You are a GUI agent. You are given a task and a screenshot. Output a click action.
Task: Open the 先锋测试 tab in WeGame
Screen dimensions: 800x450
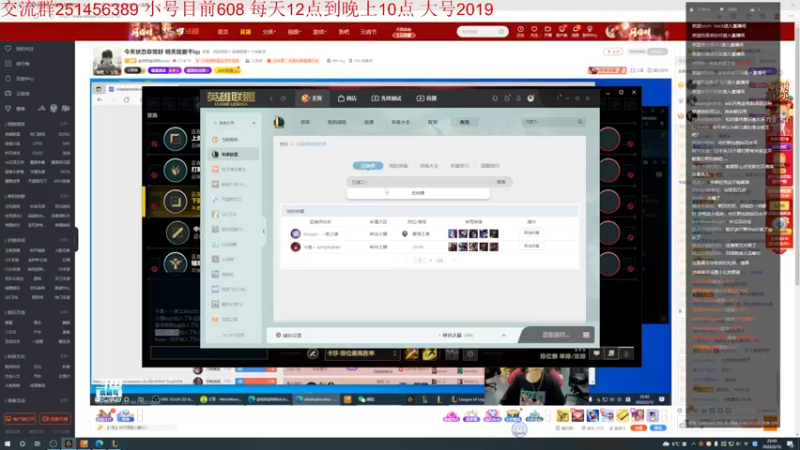tap(386, 98)
